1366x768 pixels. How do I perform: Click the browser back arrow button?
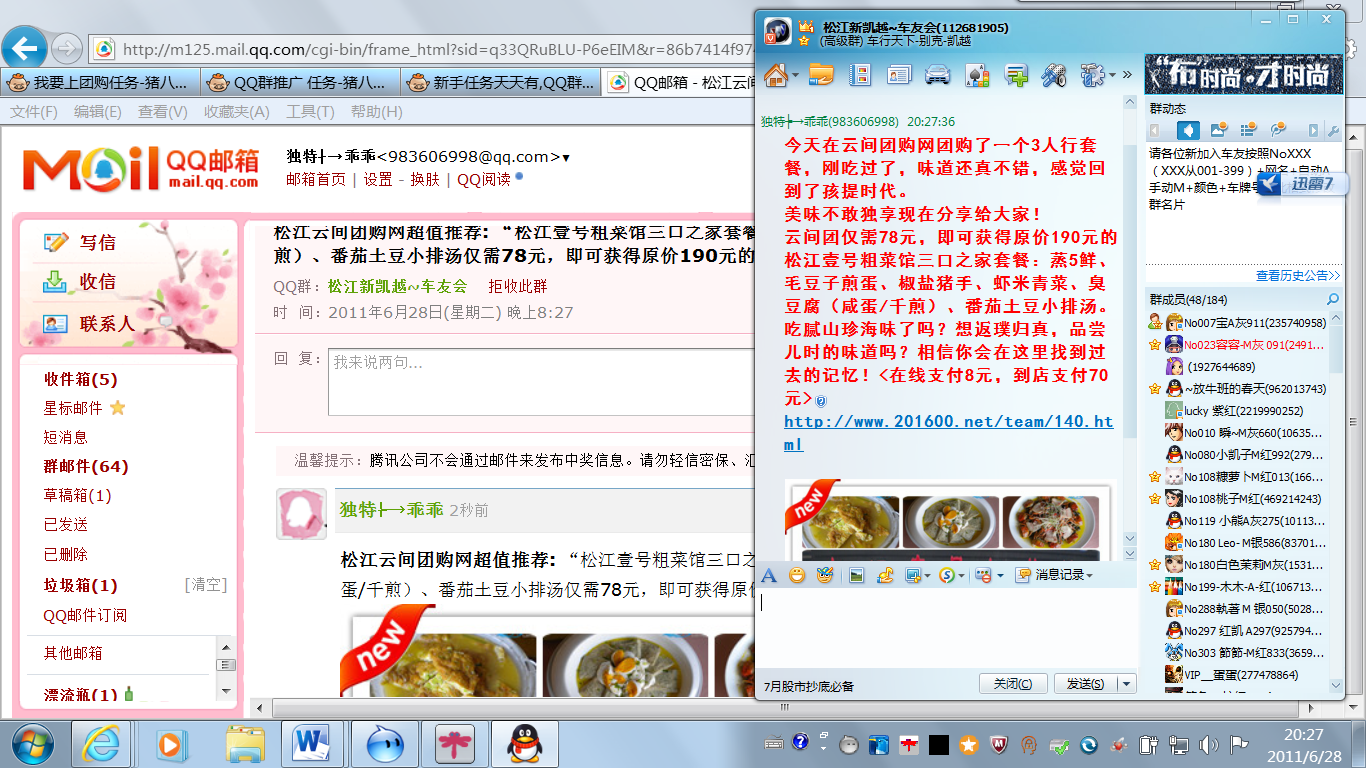point(26,47)
